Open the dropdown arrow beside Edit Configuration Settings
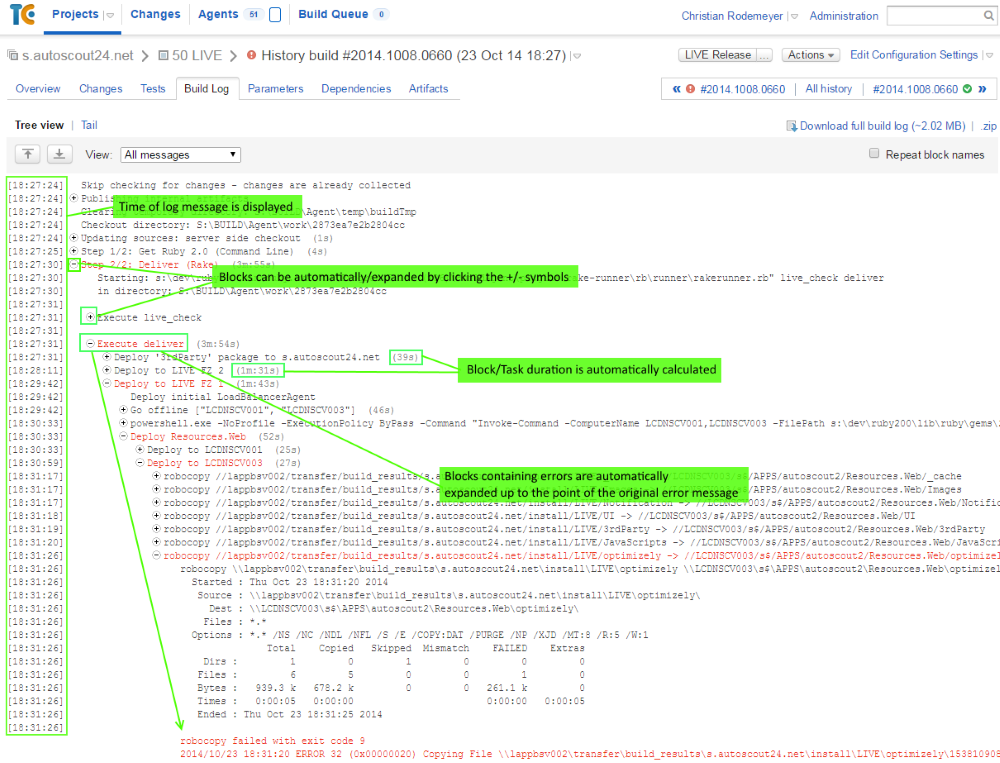Screen dimensions: 1000x763 click(989, 56)
